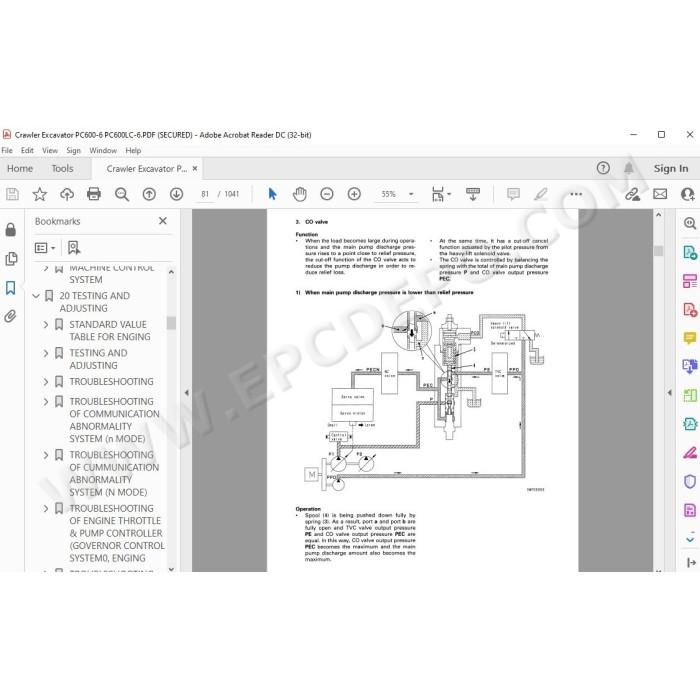
Task: Go to the previous page with up arrow
Action: 149,194
